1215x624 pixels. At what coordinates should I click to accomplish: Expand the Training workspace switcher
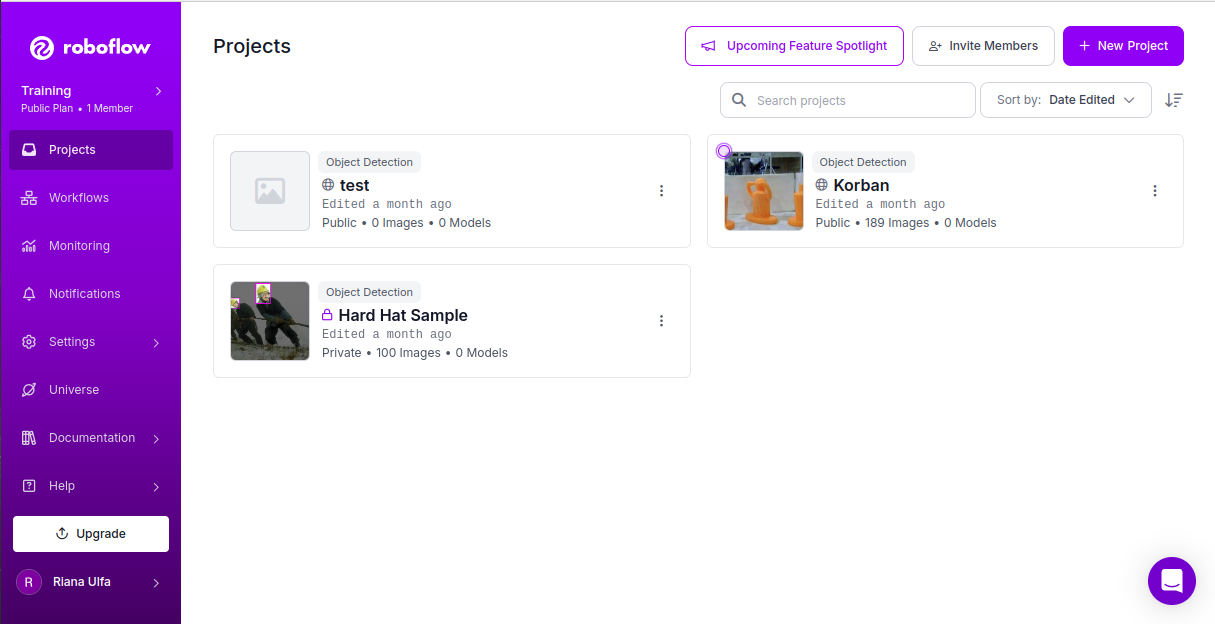(x=158, y=91)
